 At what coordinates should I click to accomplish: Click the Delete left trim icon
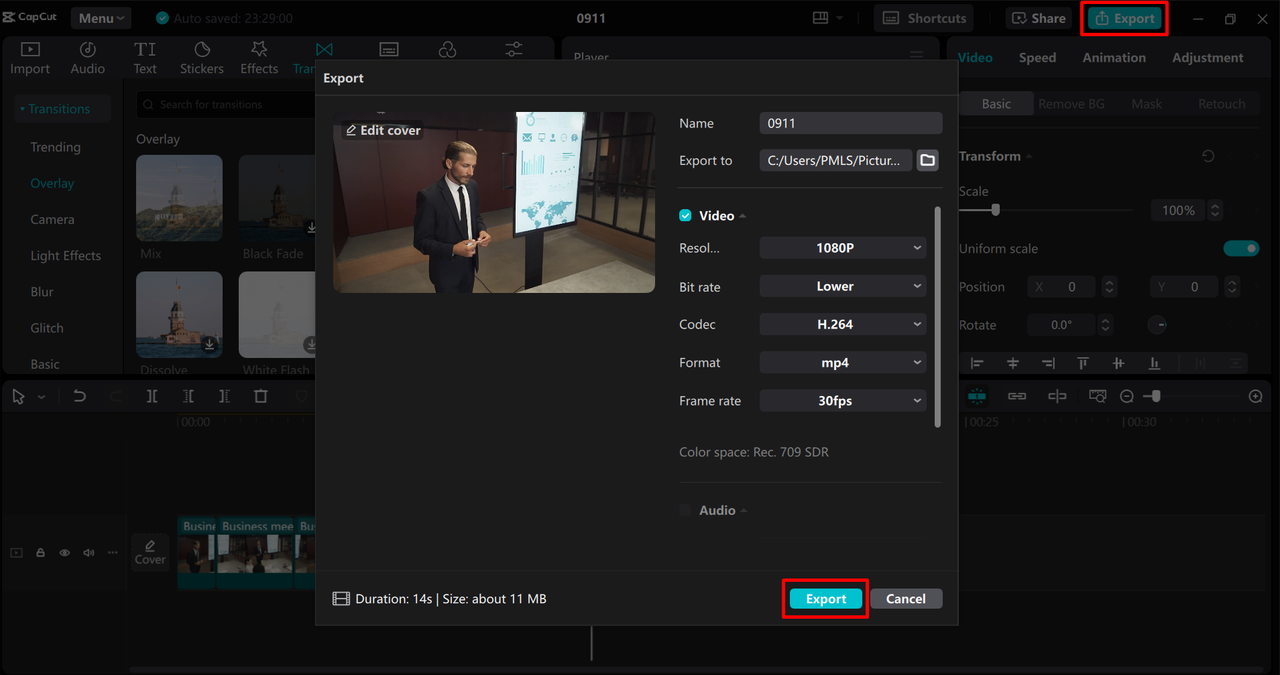(x=188, y=397)
